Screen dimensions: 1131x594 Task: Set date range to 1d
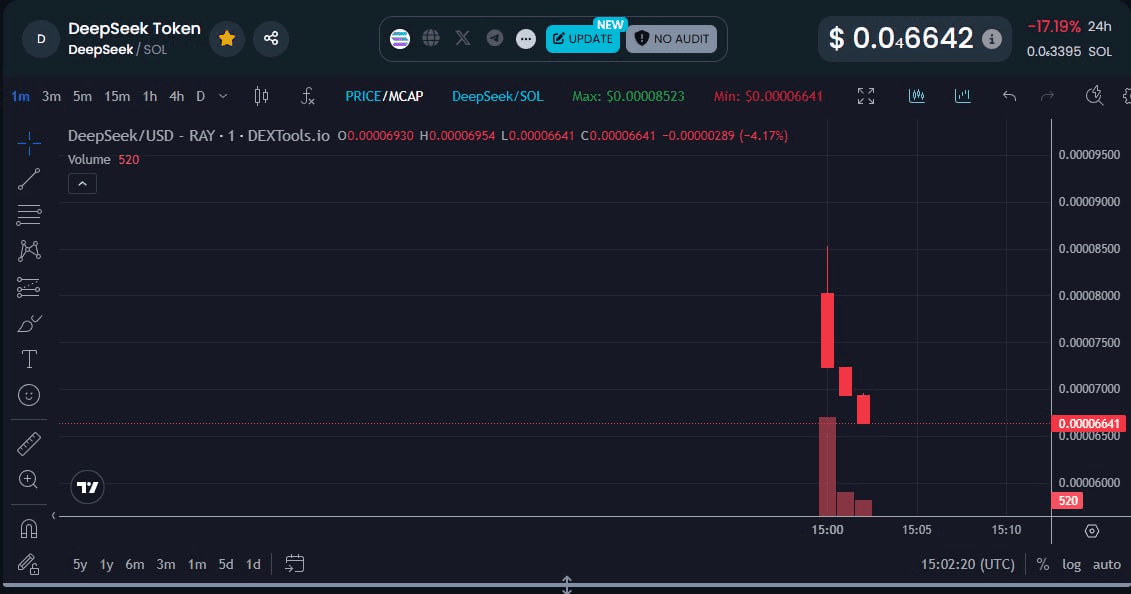253,564
